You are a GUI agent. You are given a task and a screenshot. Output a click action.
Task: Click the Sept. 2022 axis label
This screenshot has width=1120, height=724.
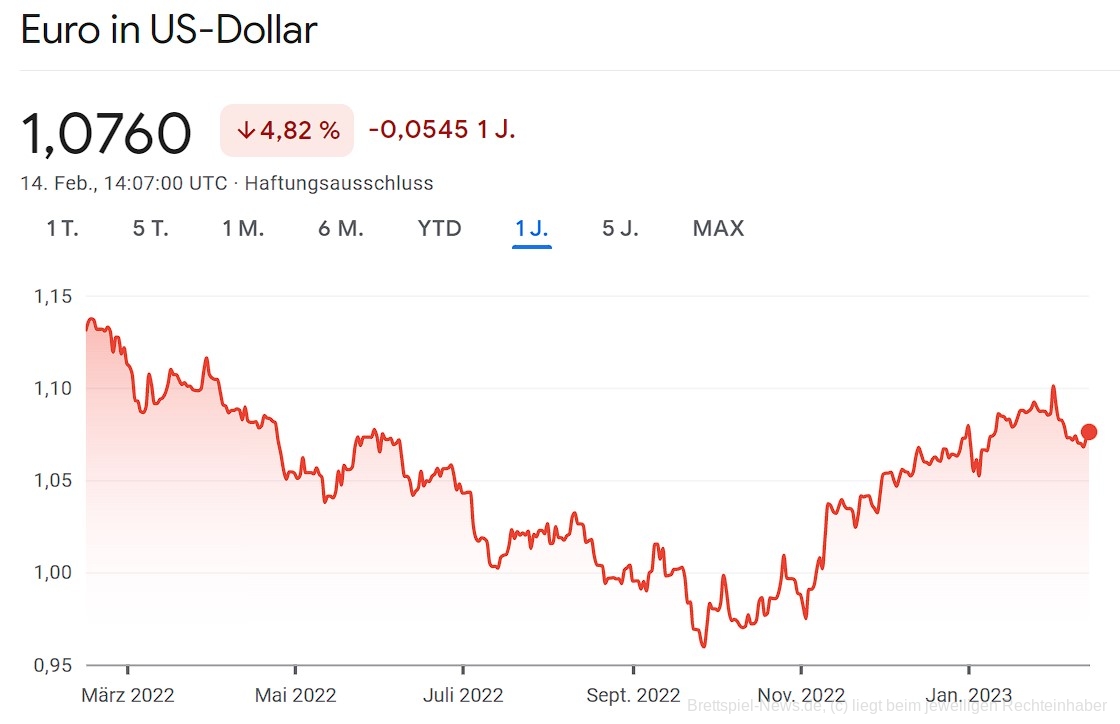click(x=632, y=694)
